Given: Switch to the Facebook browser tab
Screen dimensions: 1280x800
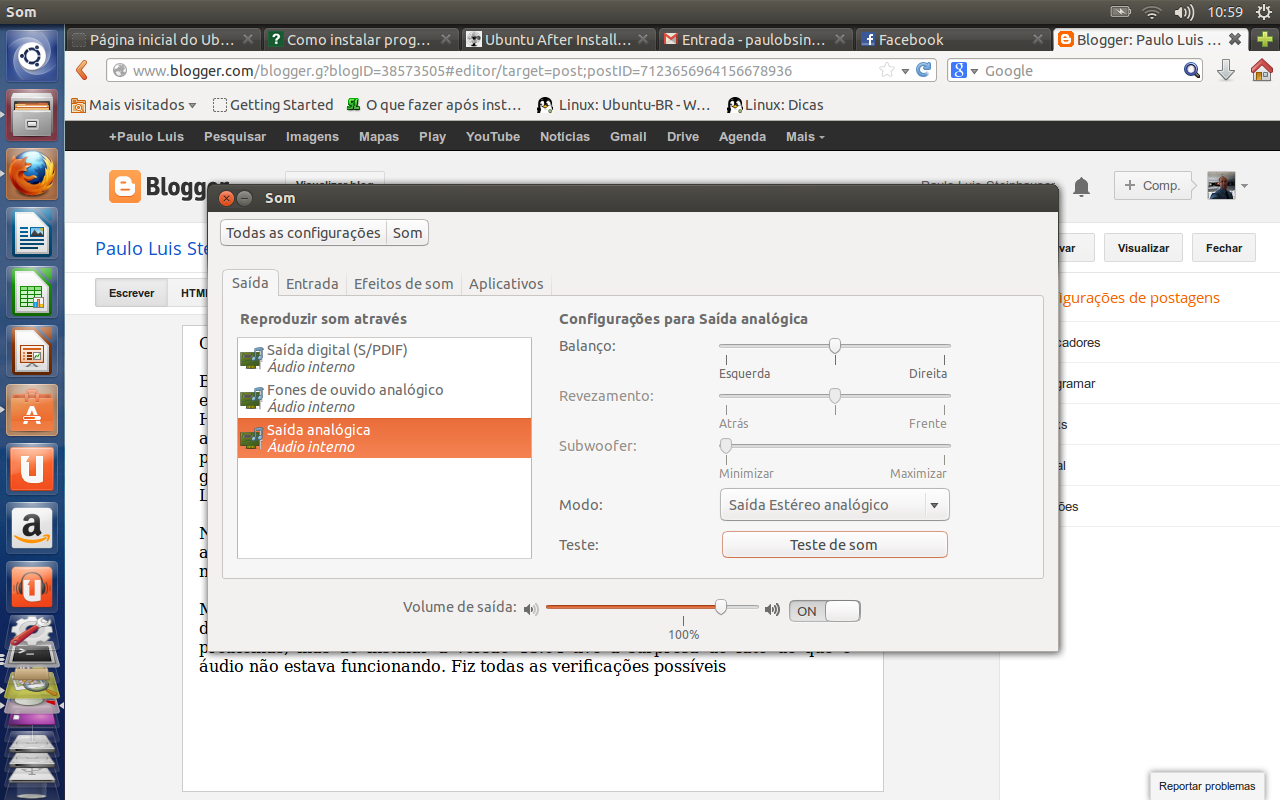Looking at the screenshot, I should coord(953,40).
